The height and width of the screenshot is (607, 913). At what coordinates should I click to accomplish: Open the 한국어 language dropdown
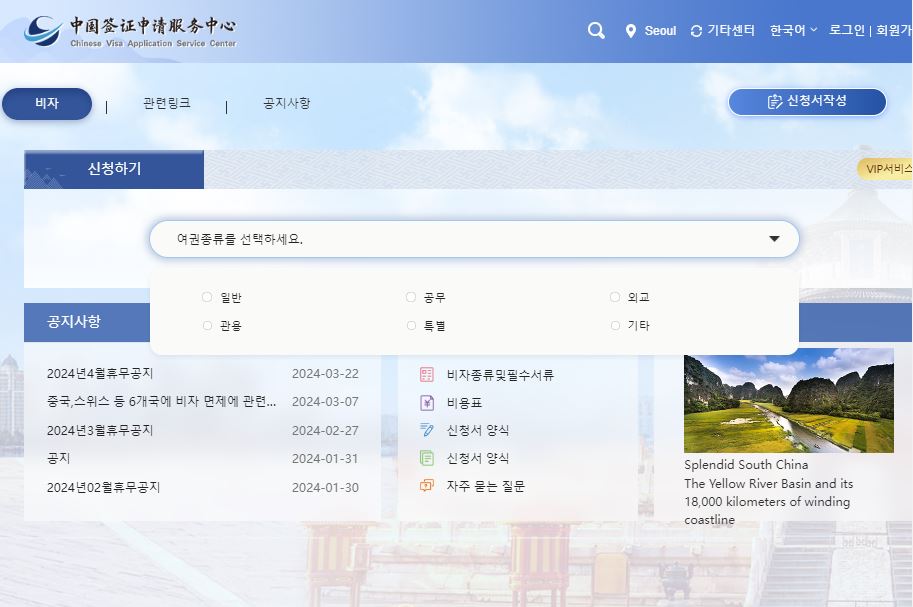[793, 30]
